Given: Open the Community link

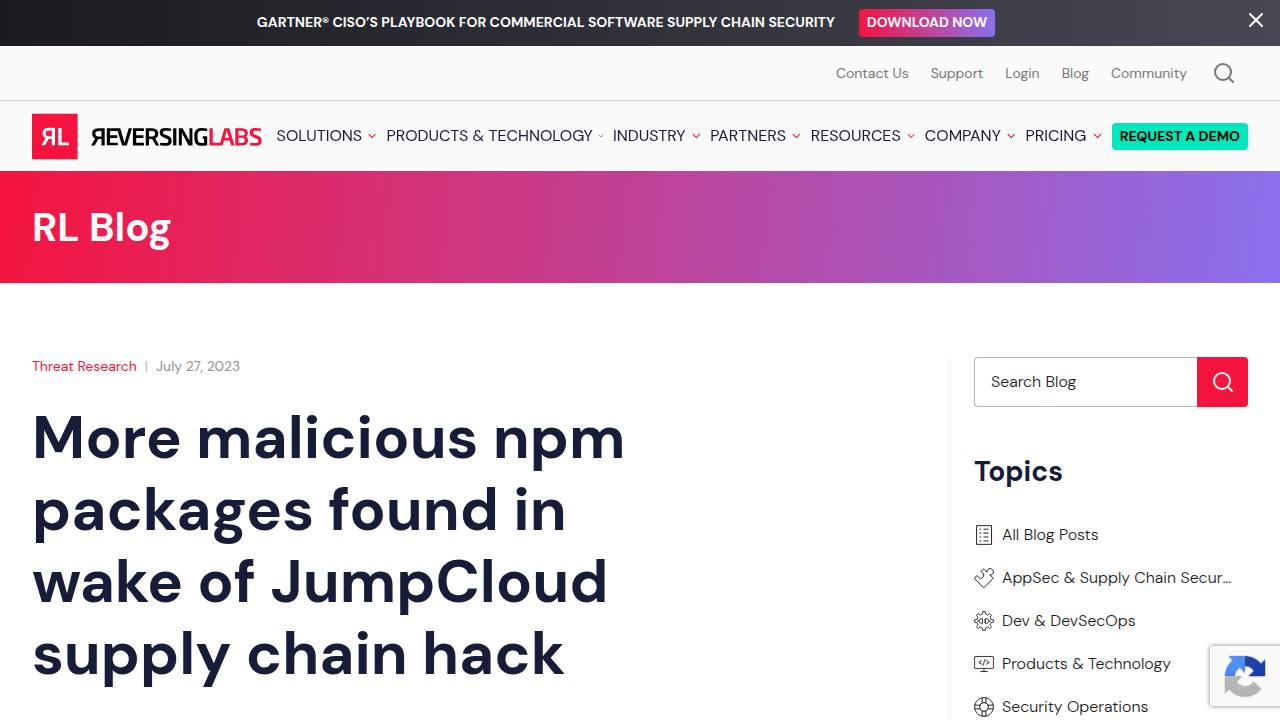Looking at the screenshot, I should [1149, 73].
